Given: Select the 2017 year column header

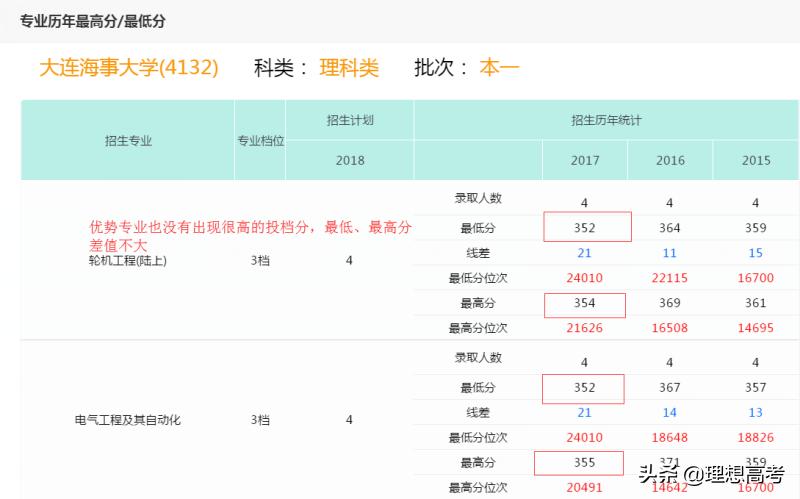Looking at the screenshot, I should (585, 160).
